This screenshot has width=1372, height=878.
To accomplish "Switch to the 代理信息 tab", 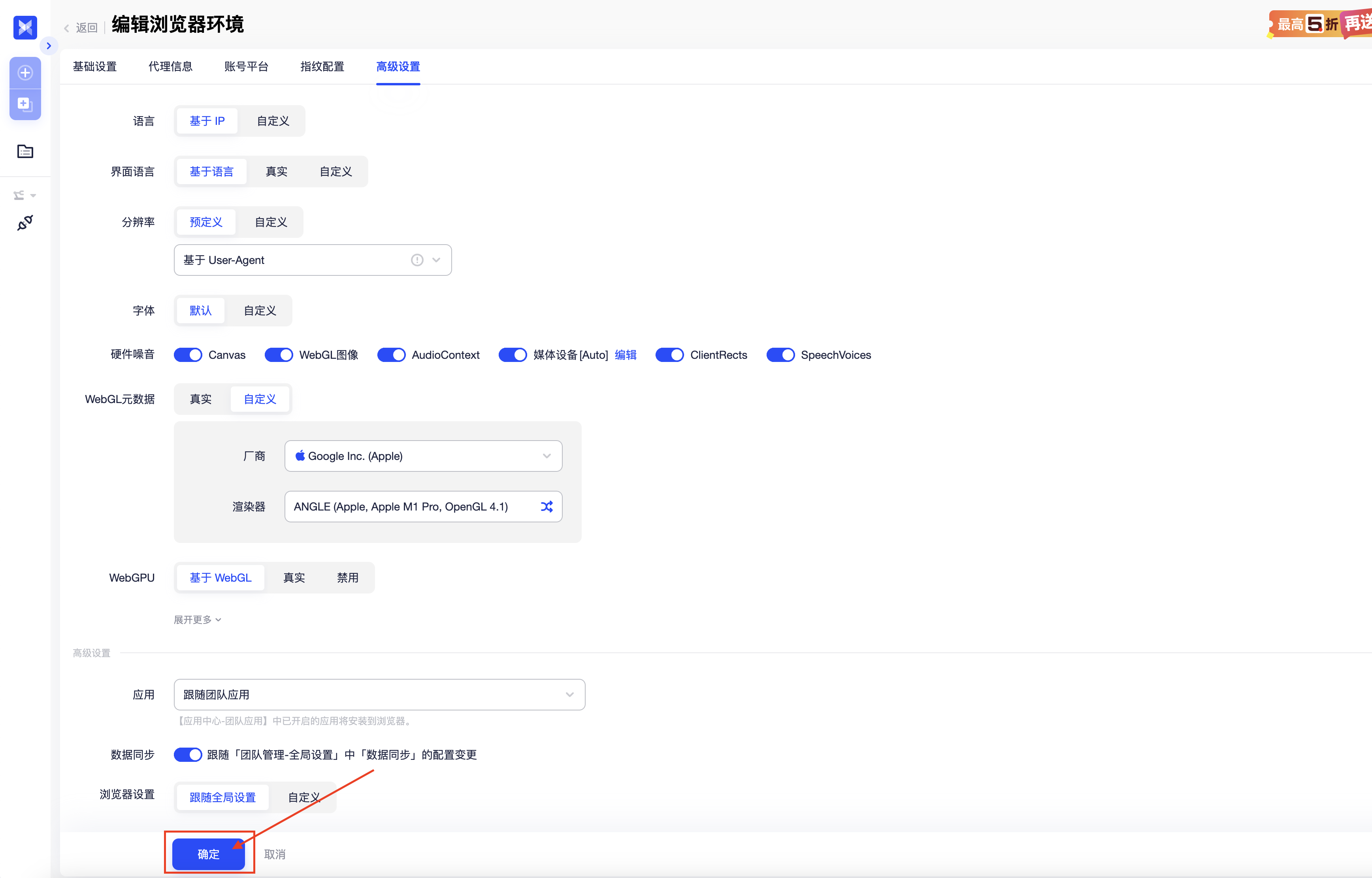I will (170, 67).
